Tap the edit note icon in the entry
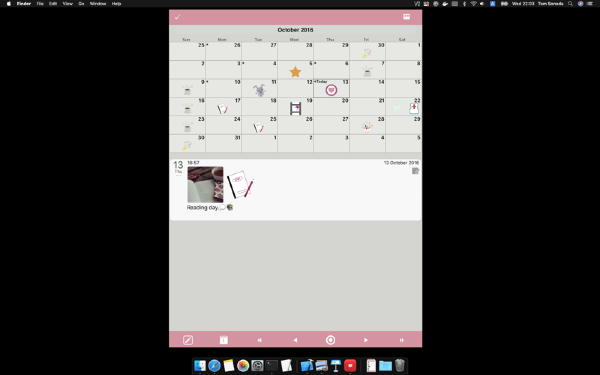 [416, 171]
